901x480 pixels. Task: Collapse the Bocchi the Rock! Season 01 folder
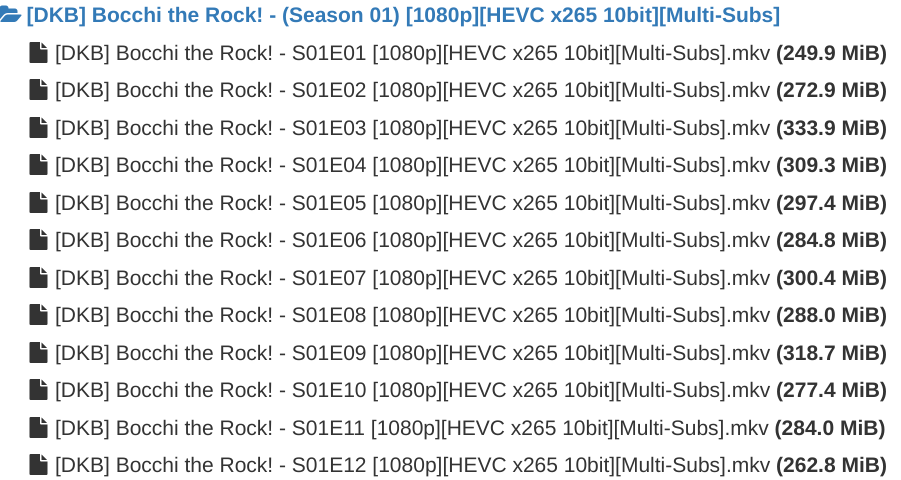[402, 15]
